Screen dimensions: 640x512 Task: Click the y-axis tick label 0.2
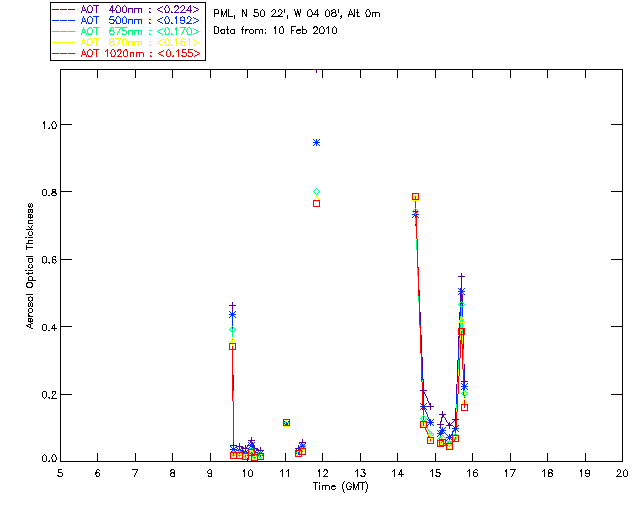click(49, 395)
